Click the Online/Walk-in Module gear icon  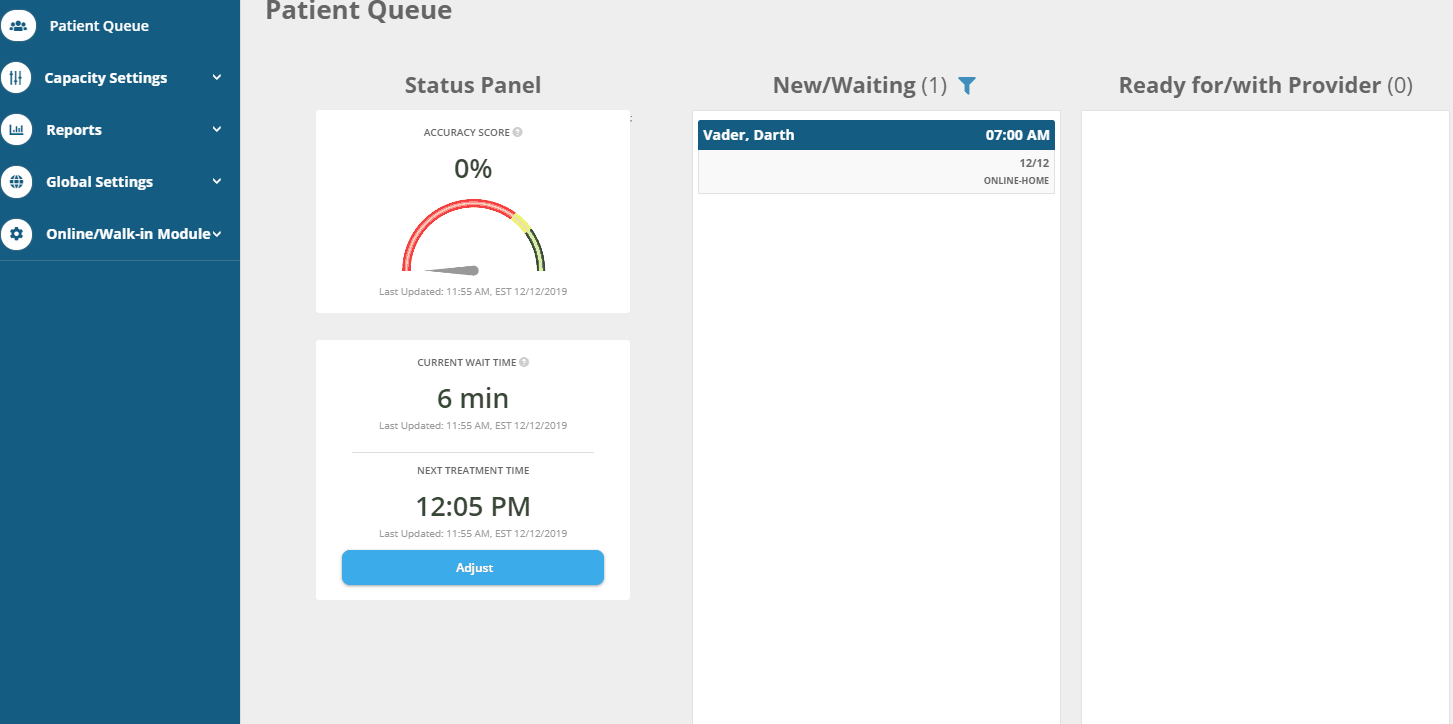click(x=16, y=234)
